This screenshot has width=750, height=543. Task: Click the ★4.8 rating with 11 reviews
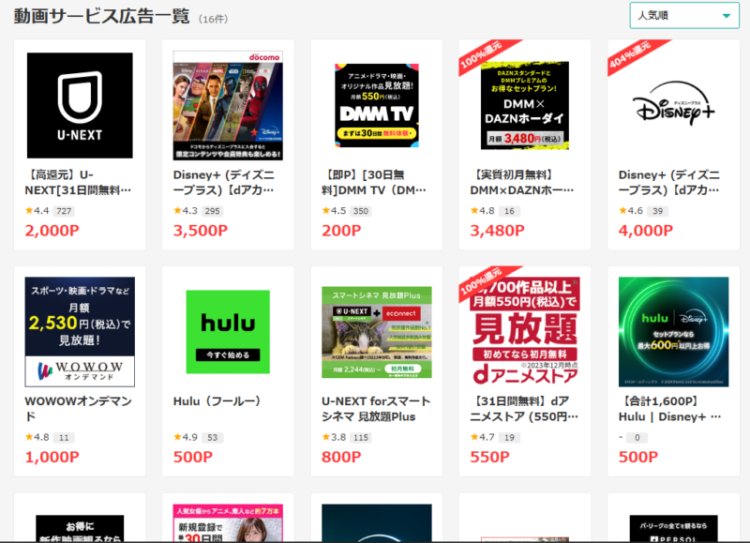50,437
